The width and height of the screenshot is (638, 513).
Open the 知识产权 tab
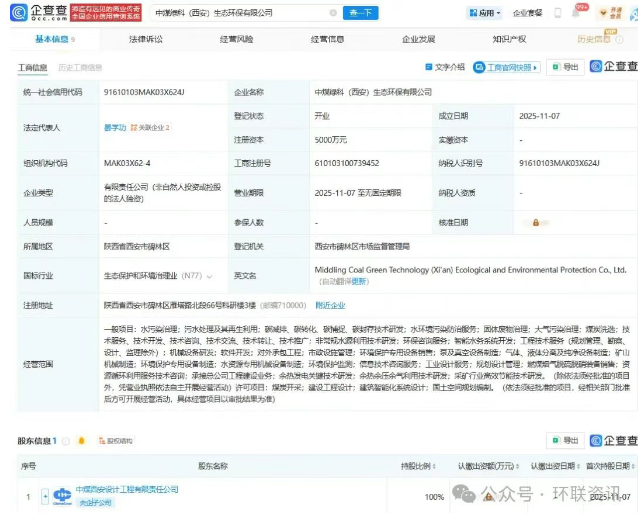point(509,40)
